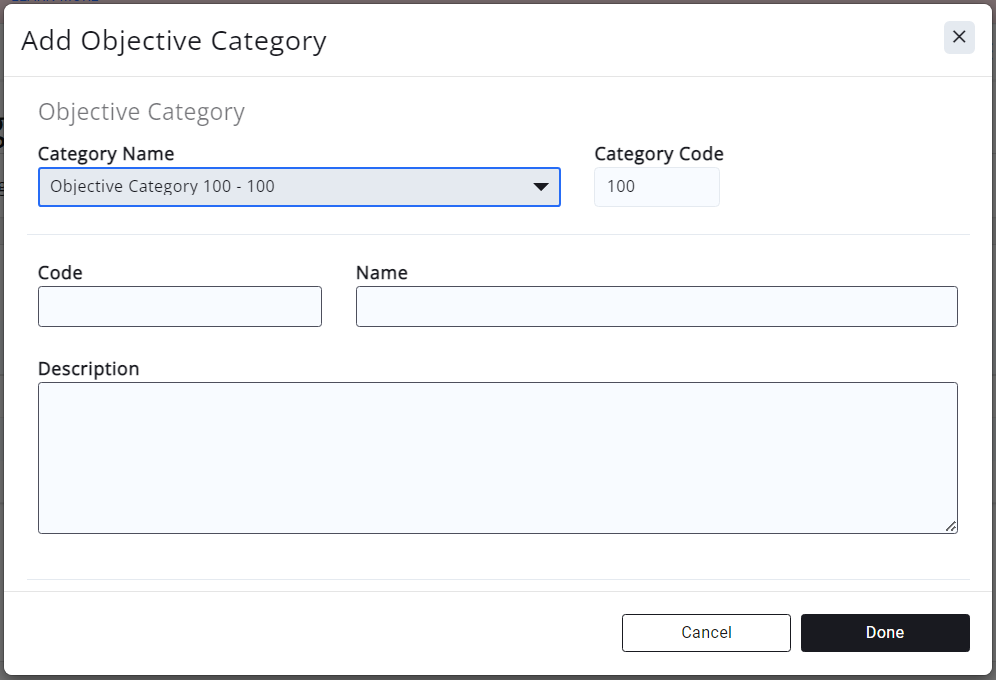Click the Objective Category section heading
Screen dimensions: 996x680
point(141,112)
